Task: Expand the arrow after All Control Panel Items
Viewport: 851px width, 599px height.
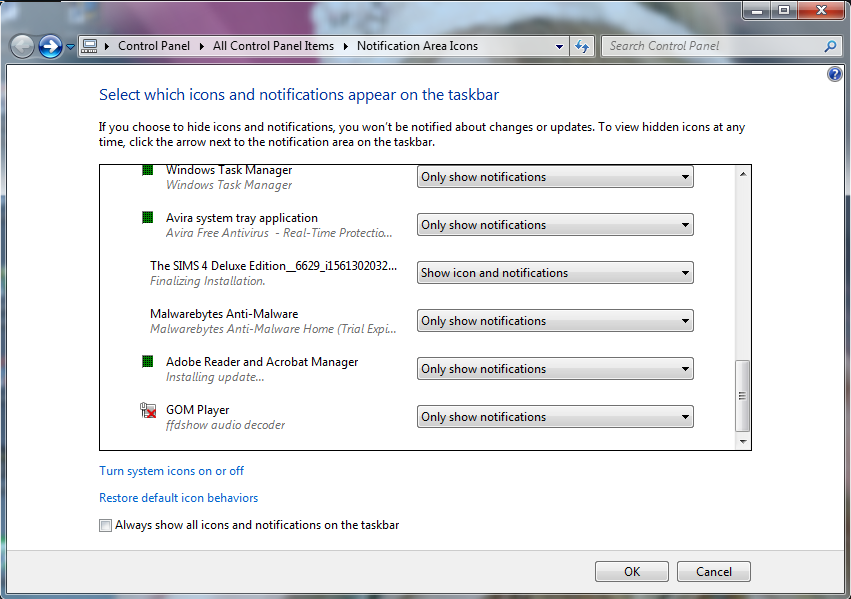Action: (346, 47)
